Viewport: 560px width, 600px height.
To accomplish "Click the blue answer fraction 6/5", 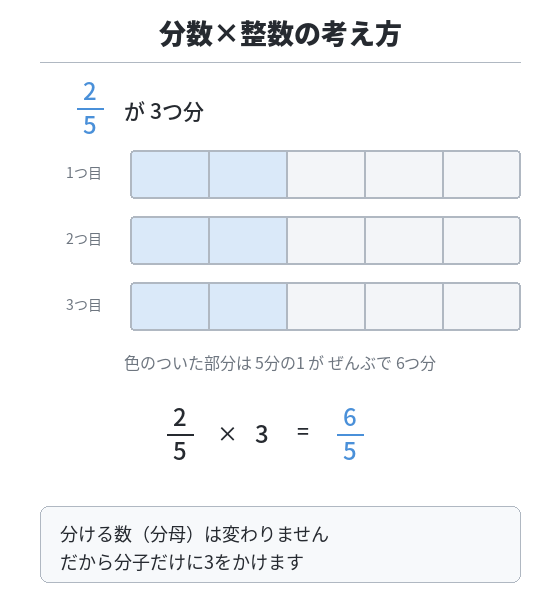I will click(350, 434).
